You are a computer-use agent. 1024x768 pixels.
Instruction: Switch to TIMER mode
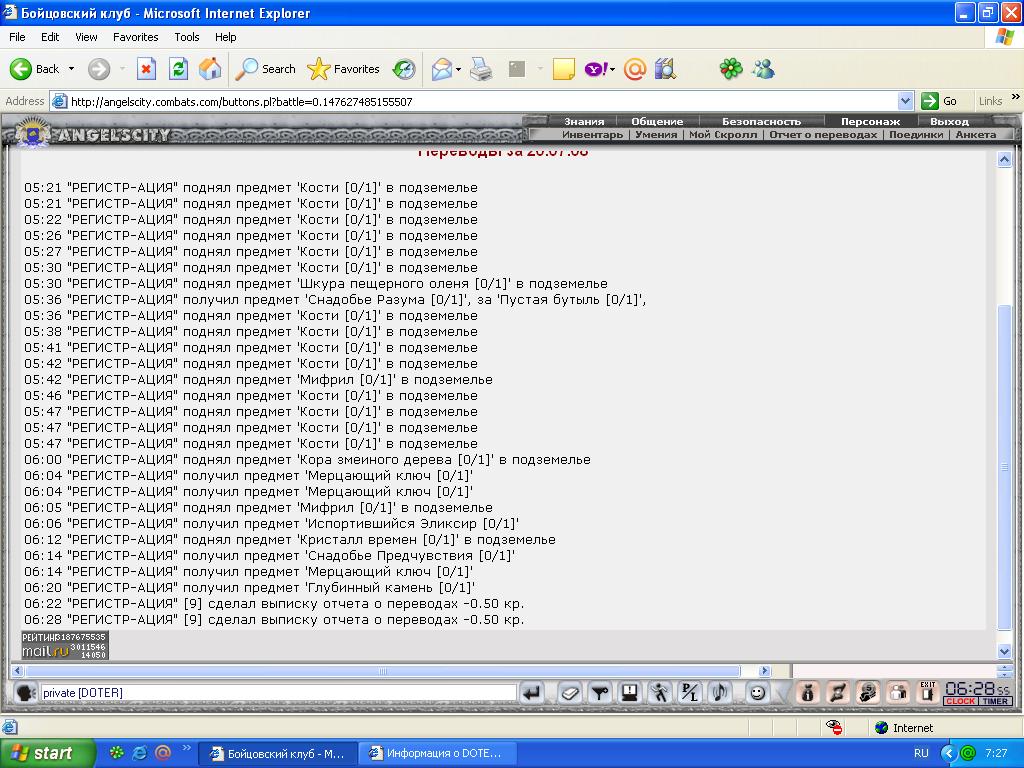click(995, 701)
